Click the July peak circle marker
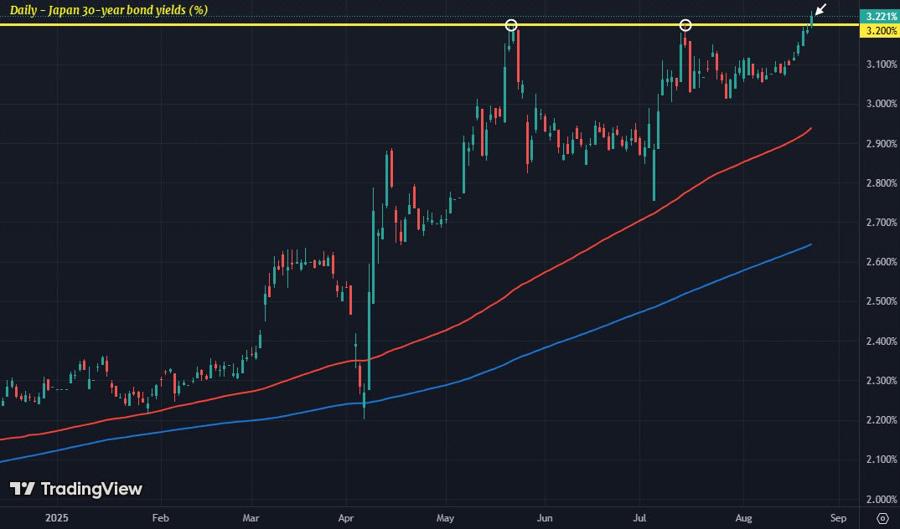This screenshot has width=900, height=529. pos(685,25)
